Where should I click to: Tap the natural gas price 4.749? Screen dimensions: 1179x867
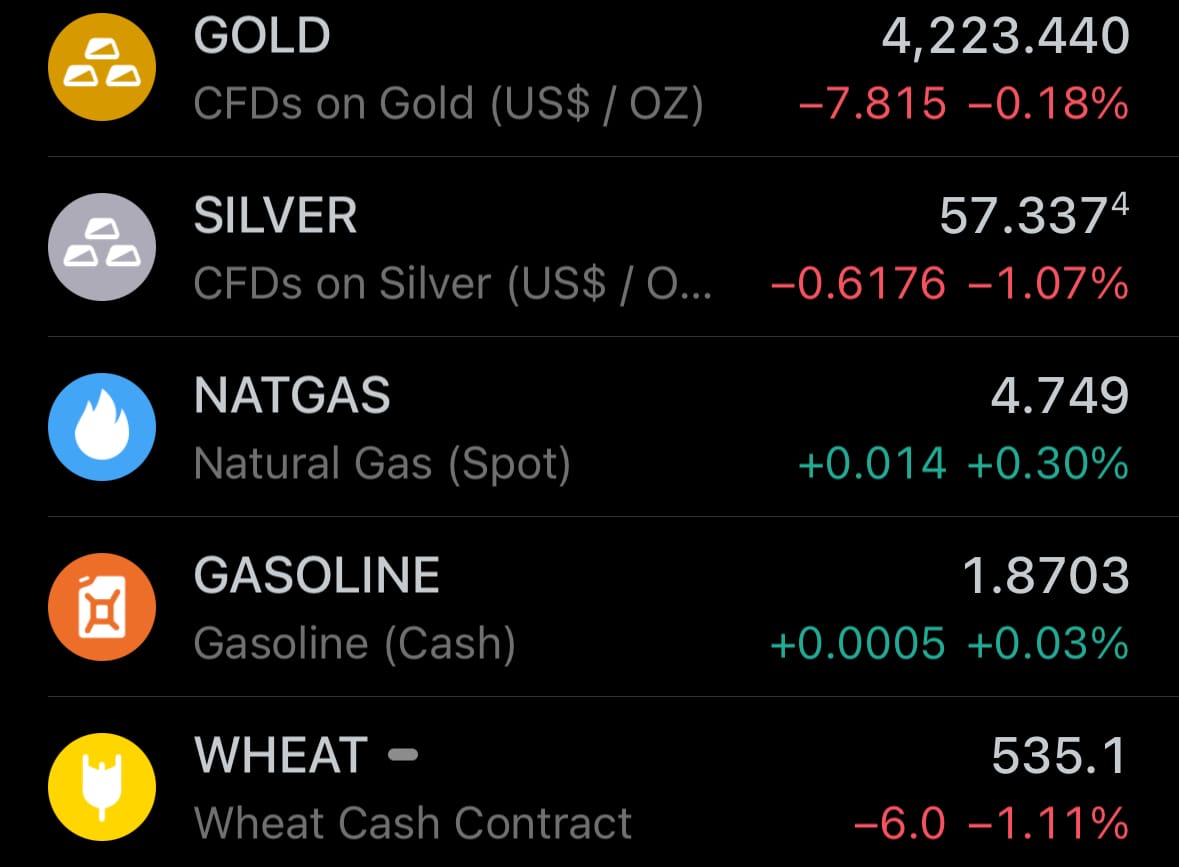[1059, 397]
